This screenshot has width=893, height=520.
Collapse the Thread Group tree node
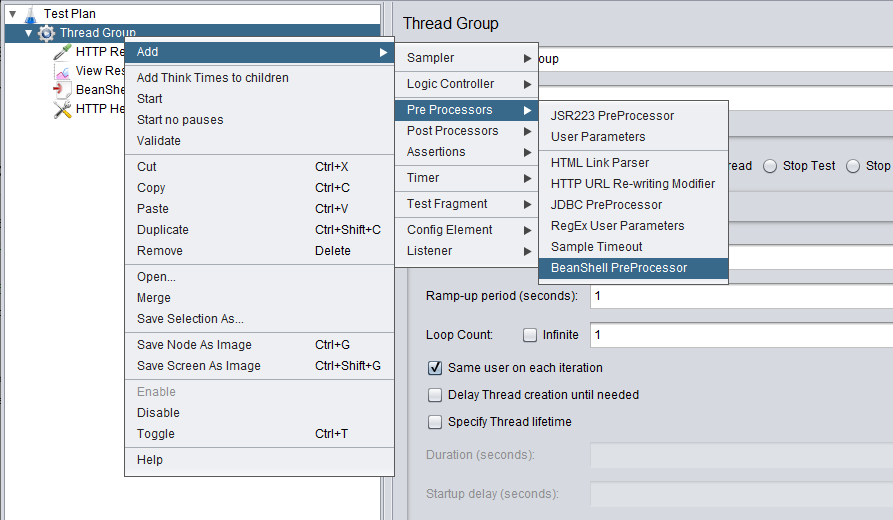[29, 33]
